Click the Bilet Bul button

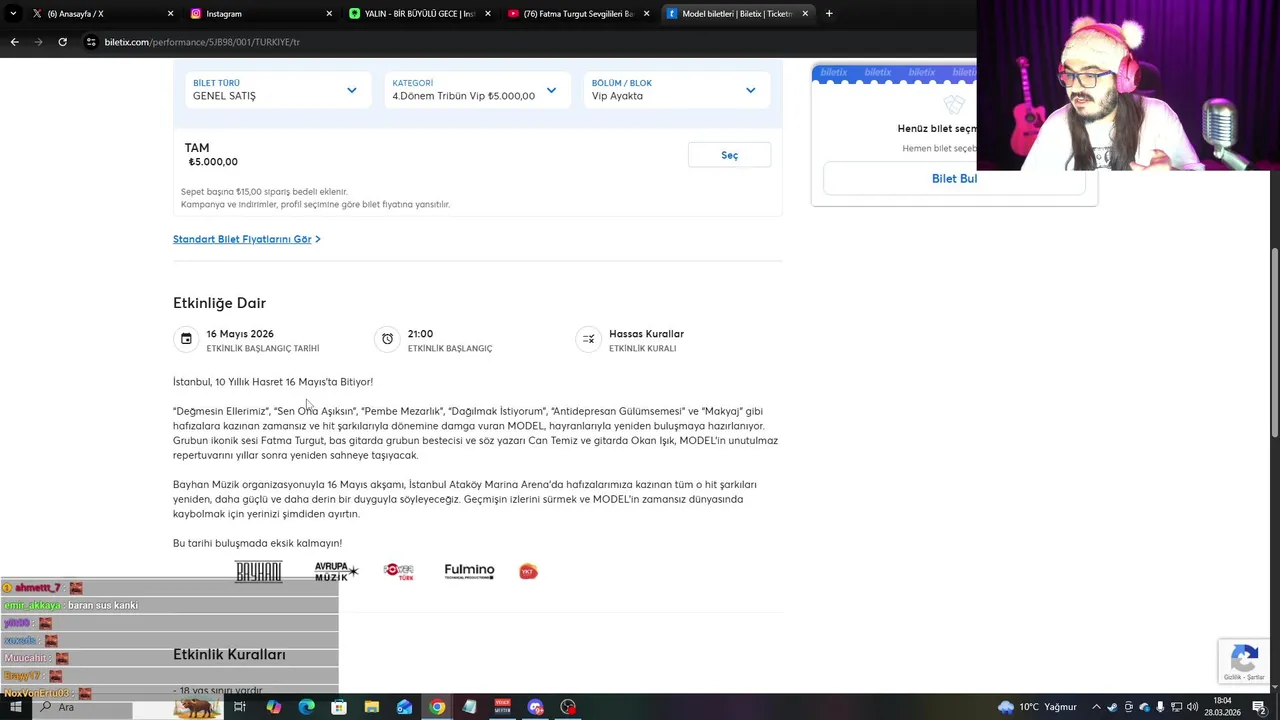pyautogui.click(x=954, y=178)
